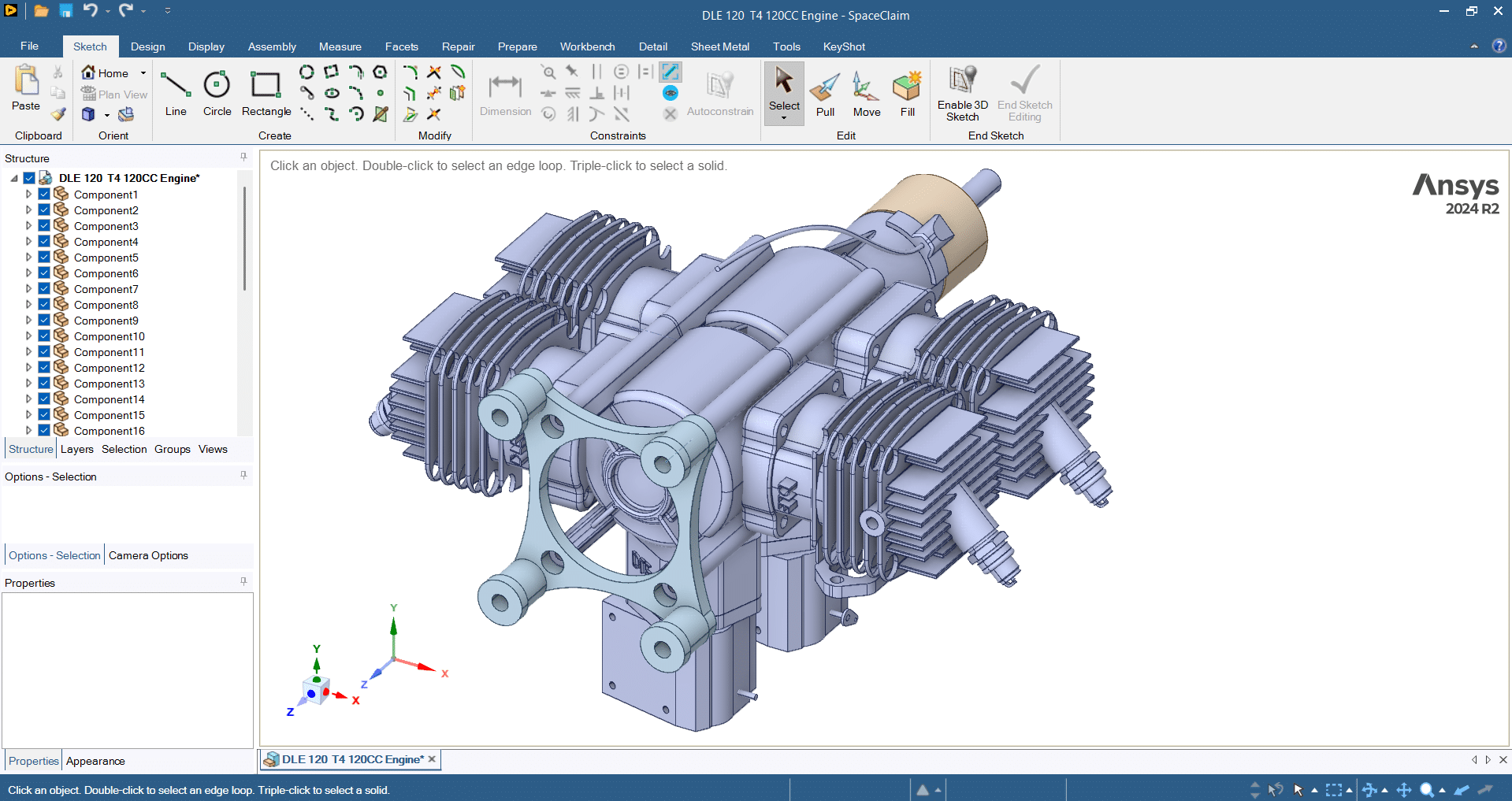Toggle the Component8 checkbox
1512x801 pixels.
[44, 305]
